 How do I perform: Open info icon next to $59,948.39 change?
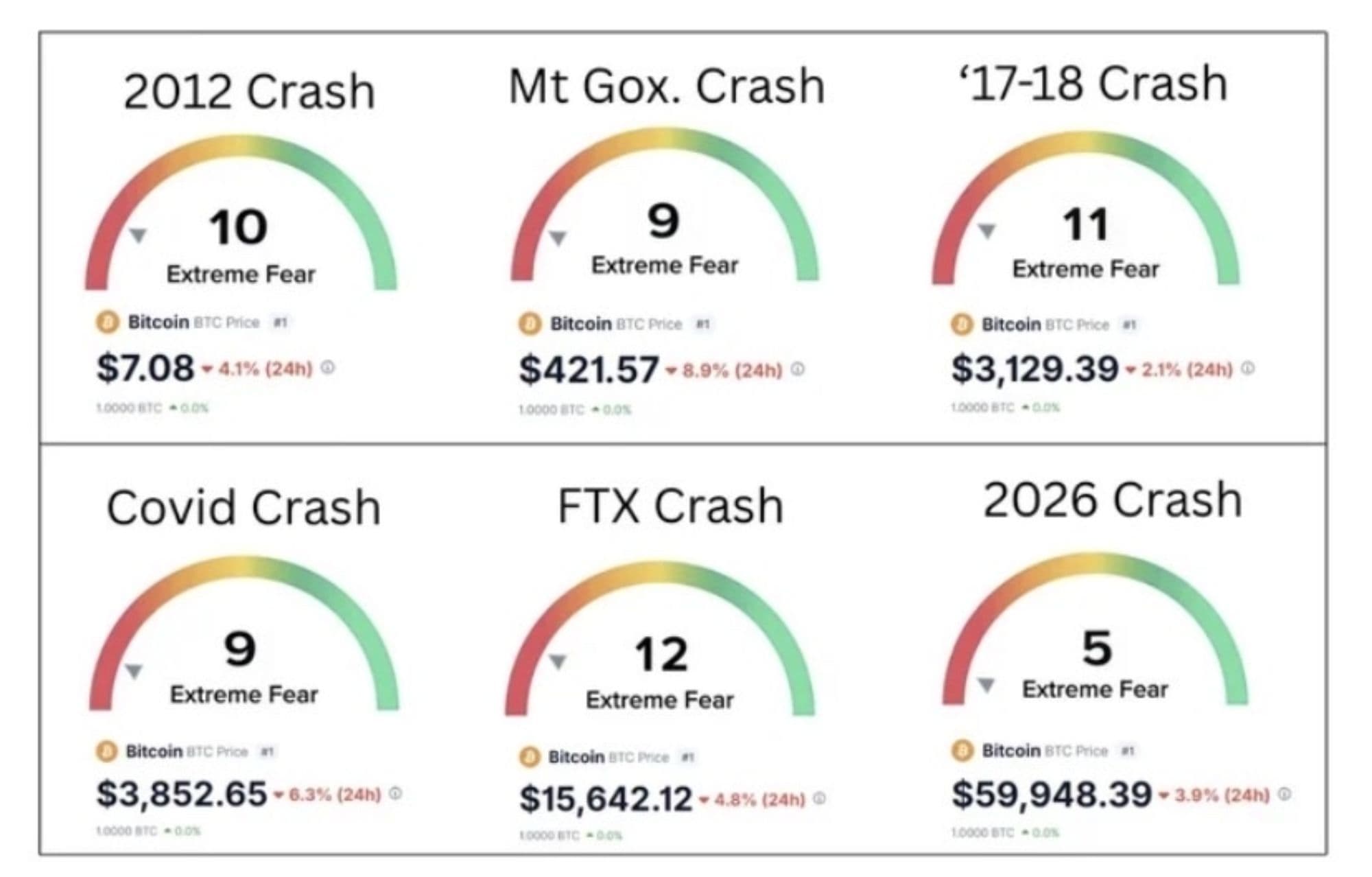(1285, 794)
